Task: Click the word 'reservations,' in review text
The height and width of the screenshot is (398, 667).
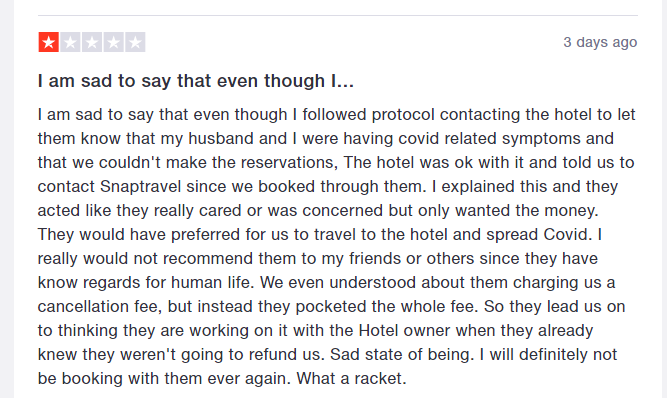Action: click(289, 162)
